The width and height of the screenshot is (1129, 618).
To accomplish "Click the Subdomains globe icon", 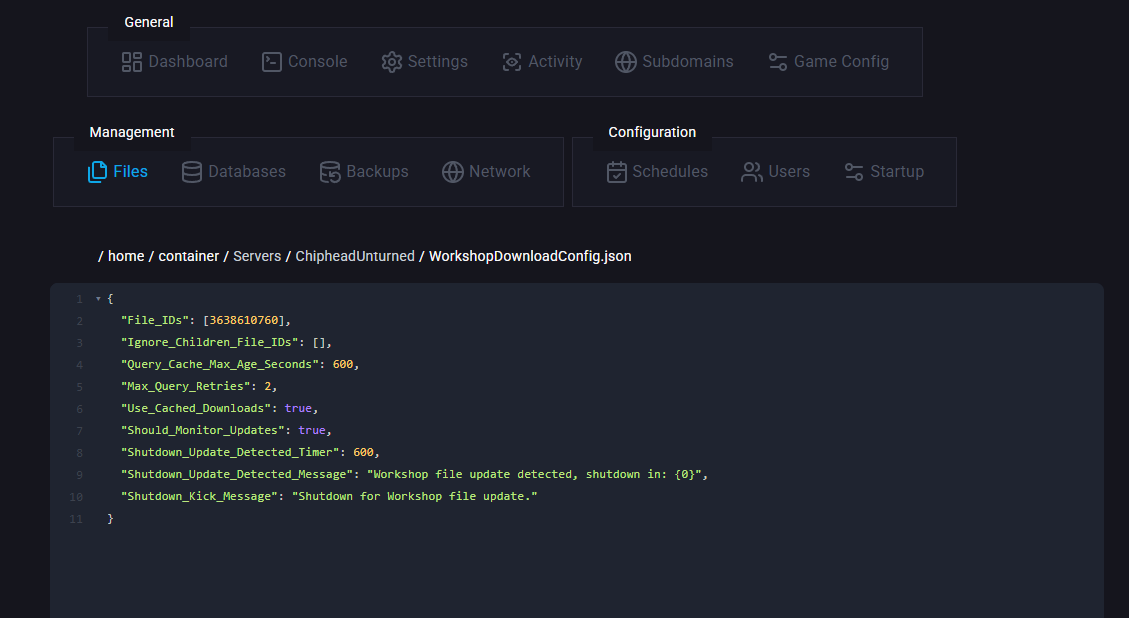I will [x=626, y=62].
